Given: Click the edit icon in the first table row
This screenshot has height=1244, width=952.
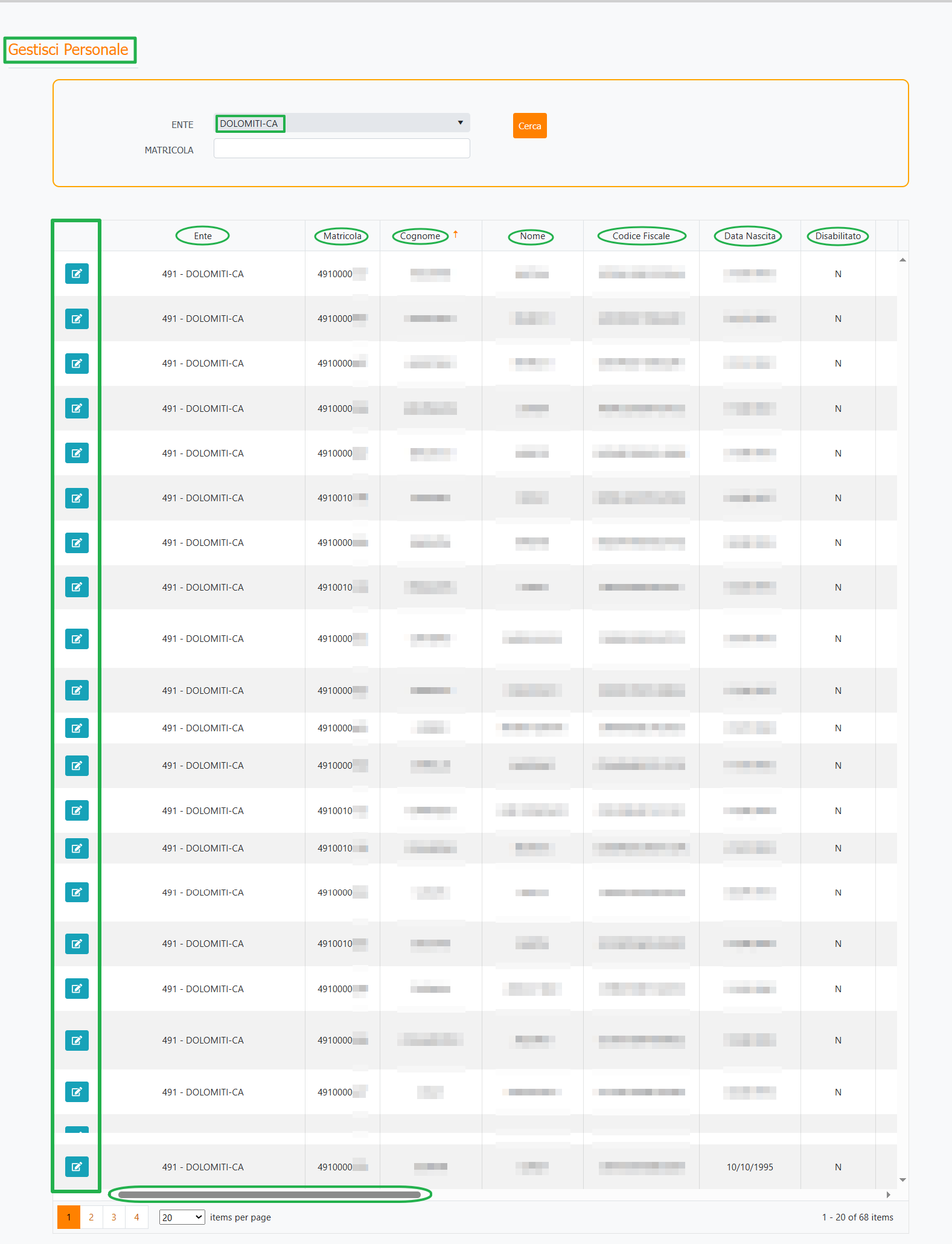Looking at the screenshot, I should click(x=77, y=274).
